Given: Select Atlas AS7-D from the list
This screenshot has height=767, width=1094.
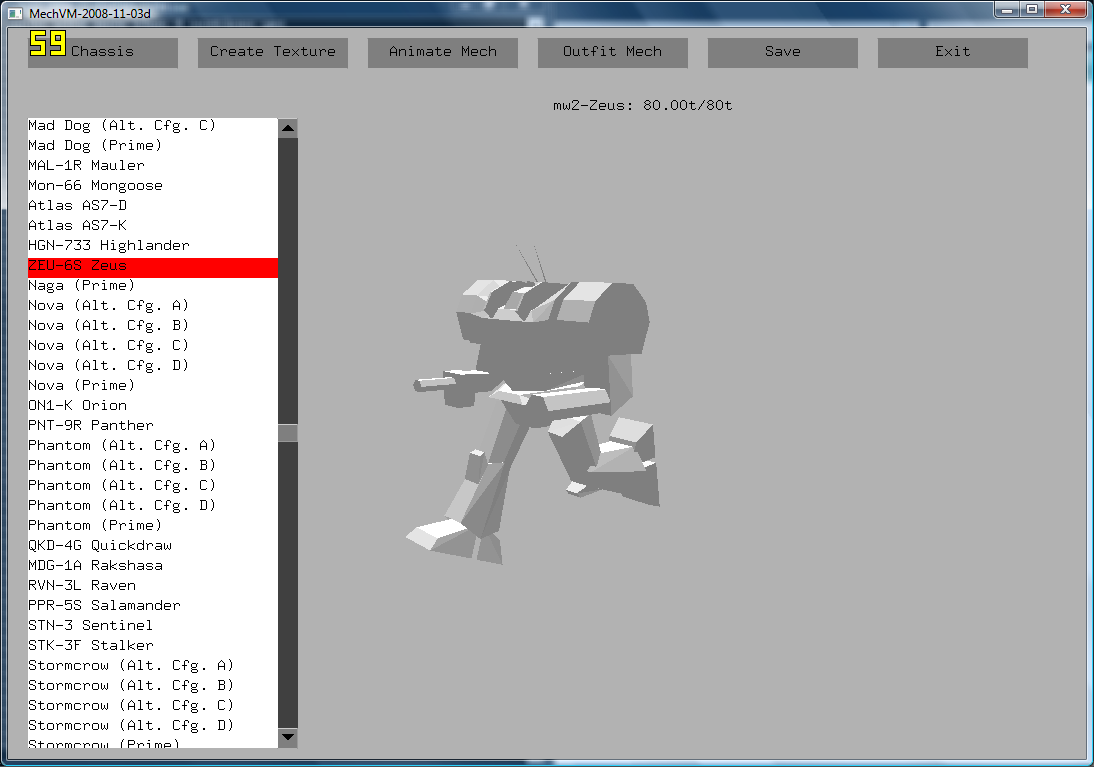Looking at the screenshot, I should (x=78, y=205).
